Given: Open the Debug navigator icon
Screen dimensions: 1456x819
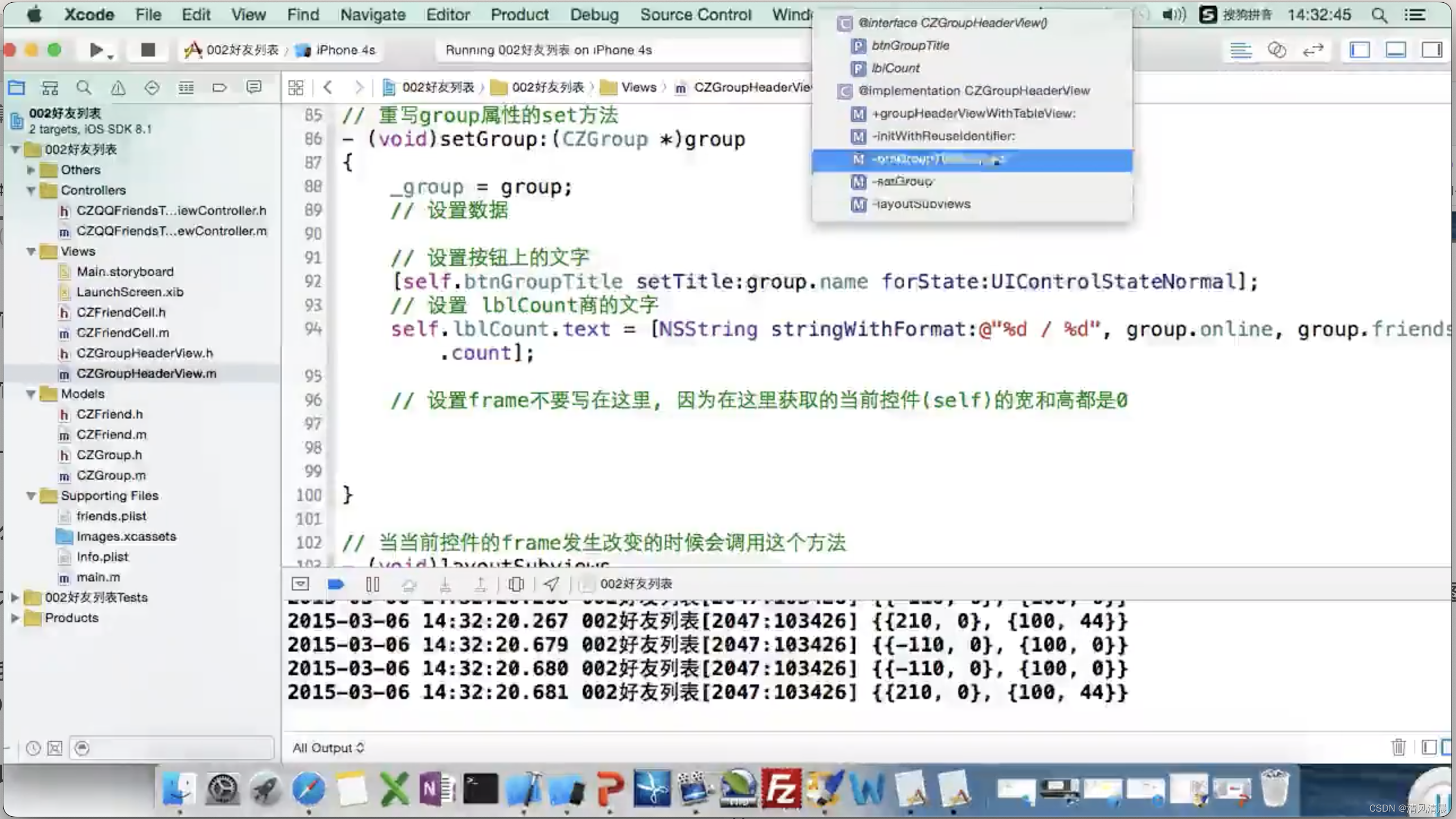Looking at the screenshot, I should (186, 88).
